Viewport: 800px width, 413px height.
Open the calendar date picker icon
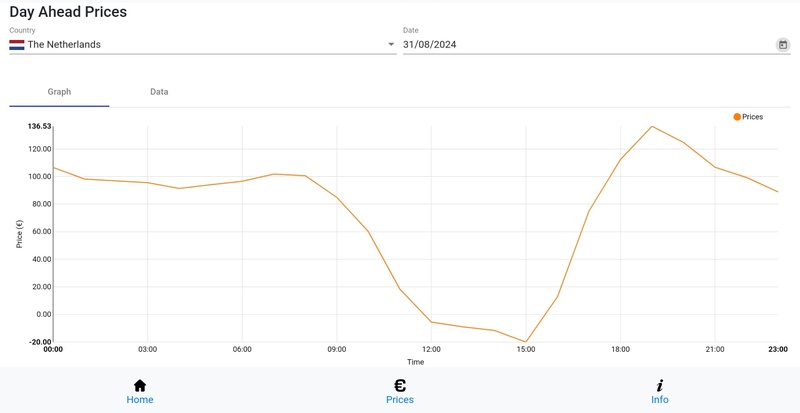point(783,45)
